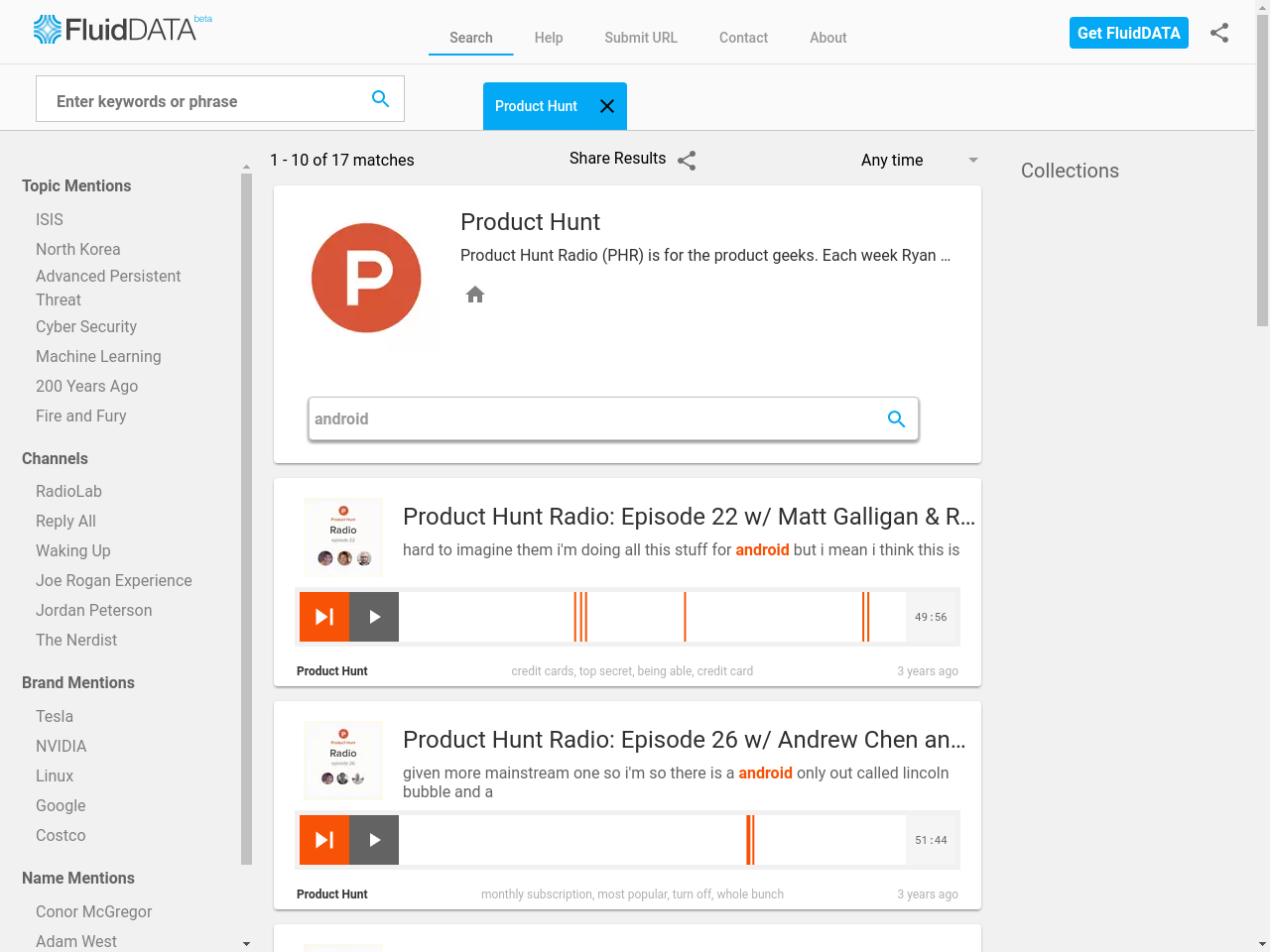
Task: Open Jordan Peterson channel
Action: click(x=94, y=611)
